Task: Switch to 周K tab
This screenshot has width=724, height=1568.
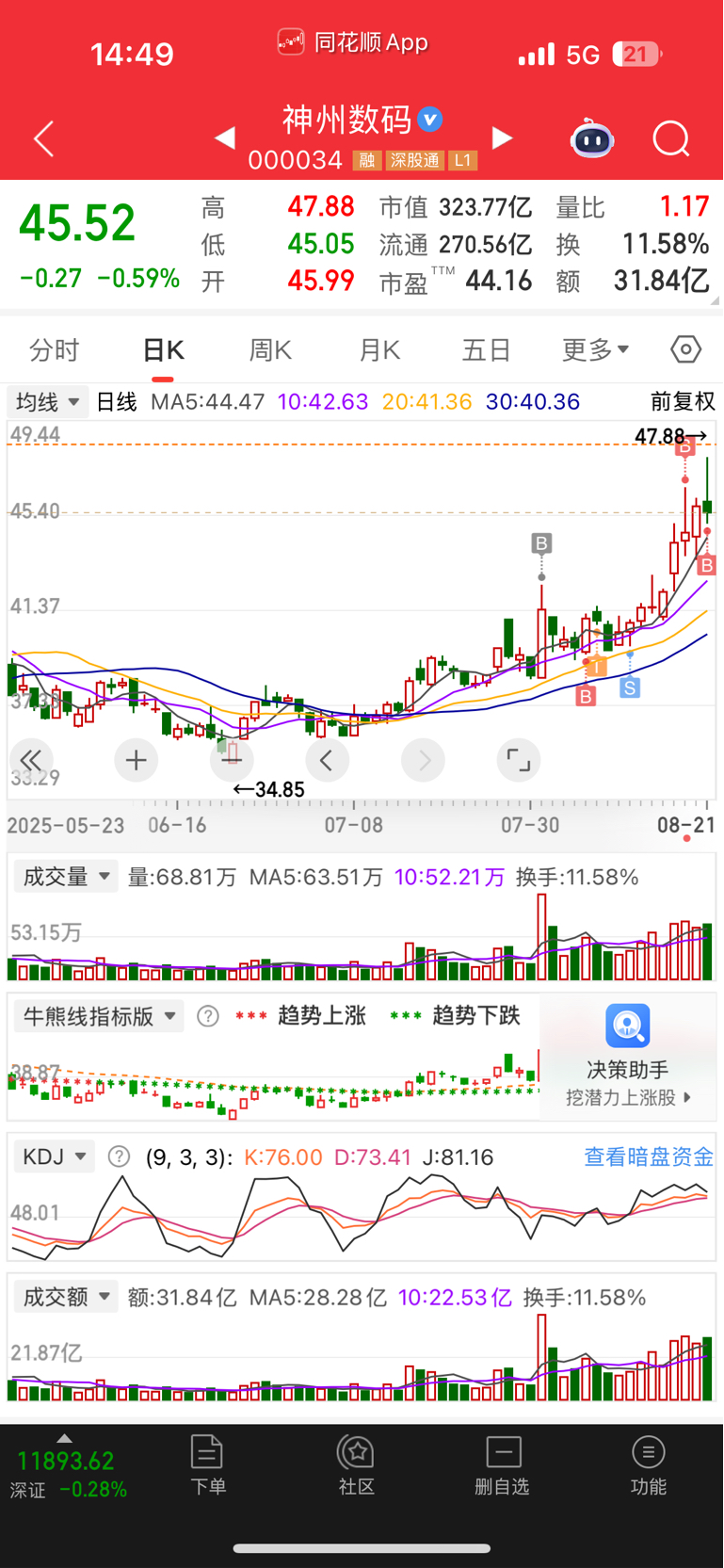Action: tap(270, 350)
